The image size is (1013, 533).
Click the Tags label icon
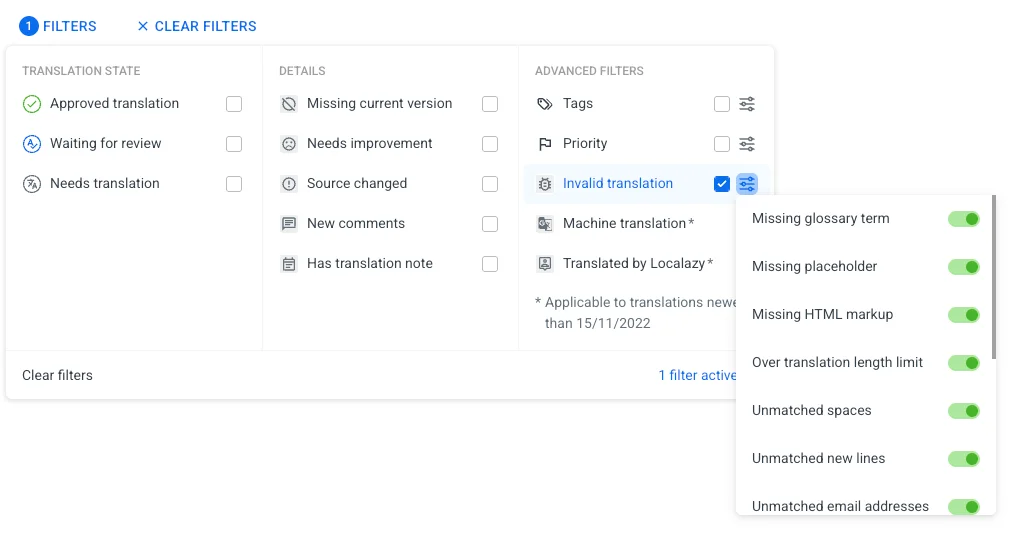click(545, 104)
